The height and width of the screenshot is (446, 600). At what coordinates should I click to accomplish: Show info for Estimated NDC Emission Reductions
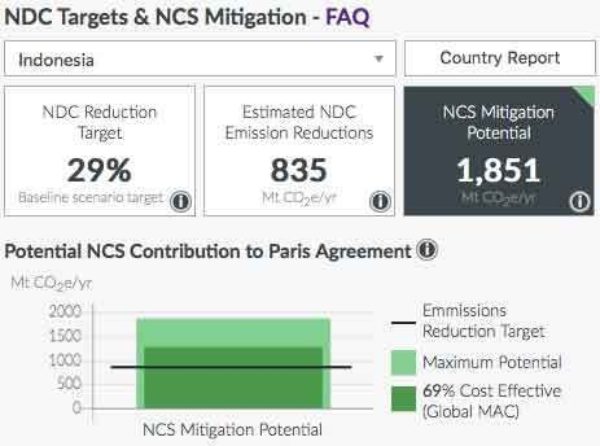[x=379, y=201]
